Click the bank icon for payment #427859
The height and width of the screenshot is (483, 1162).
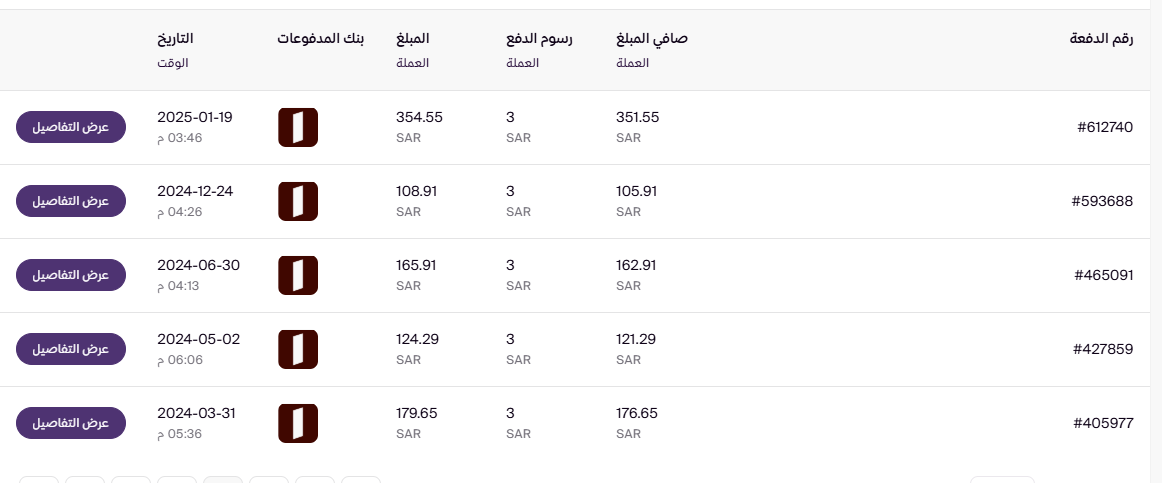297,350
